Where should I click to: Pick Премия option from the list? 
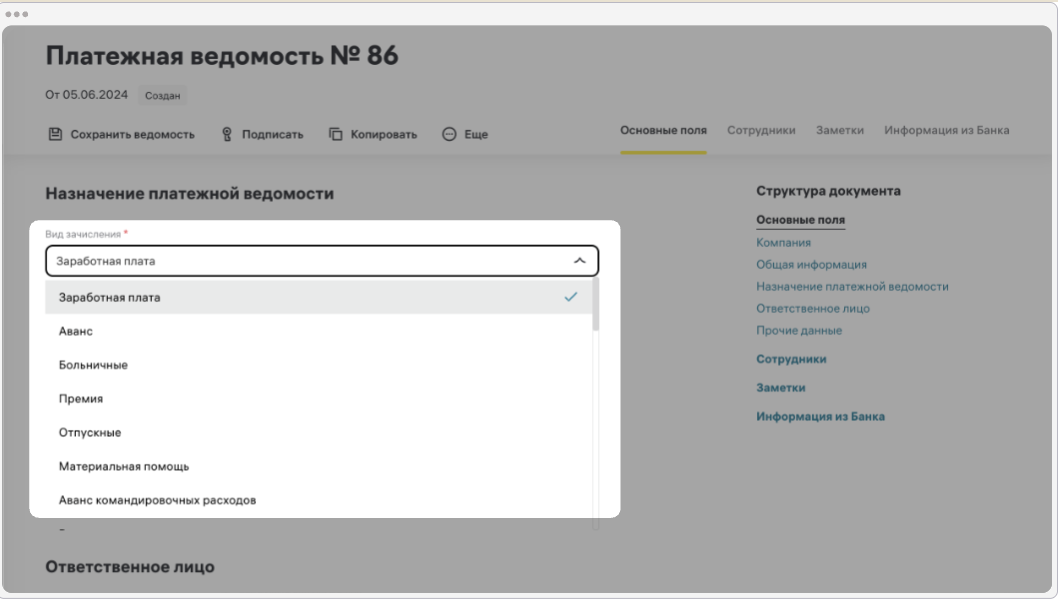click(x=81, y=399)
